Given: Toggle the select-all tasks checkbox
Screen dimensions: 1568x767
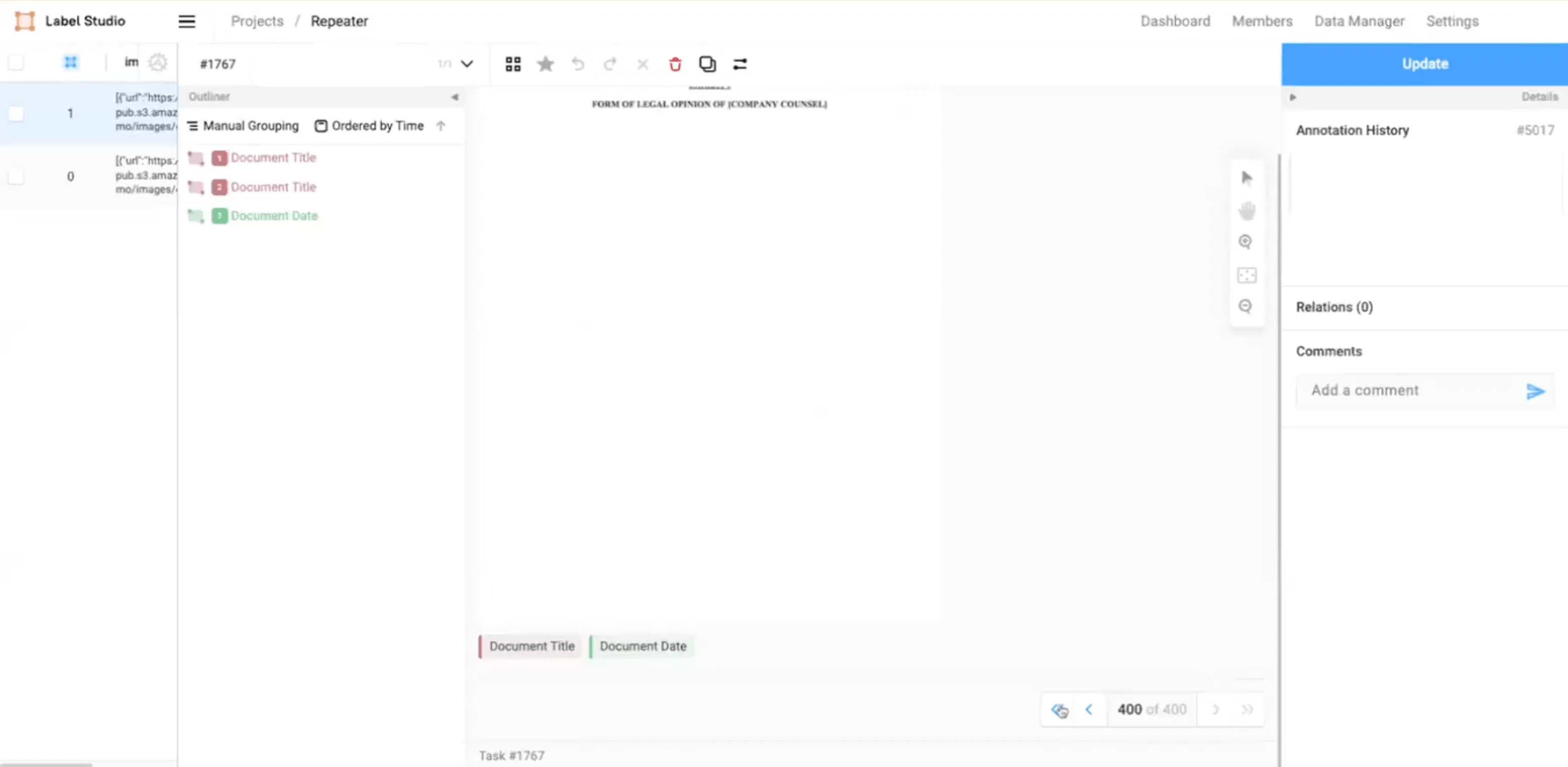Looking at the screenshot, I should (17, 62).
